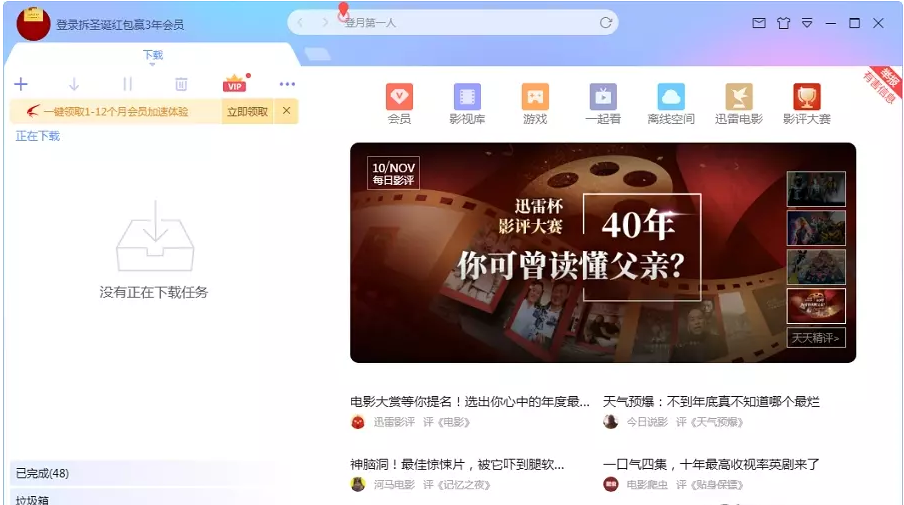Select the fourth red banner side thumbnail
This screenshot has width=904, height=505.
point(816,306)
